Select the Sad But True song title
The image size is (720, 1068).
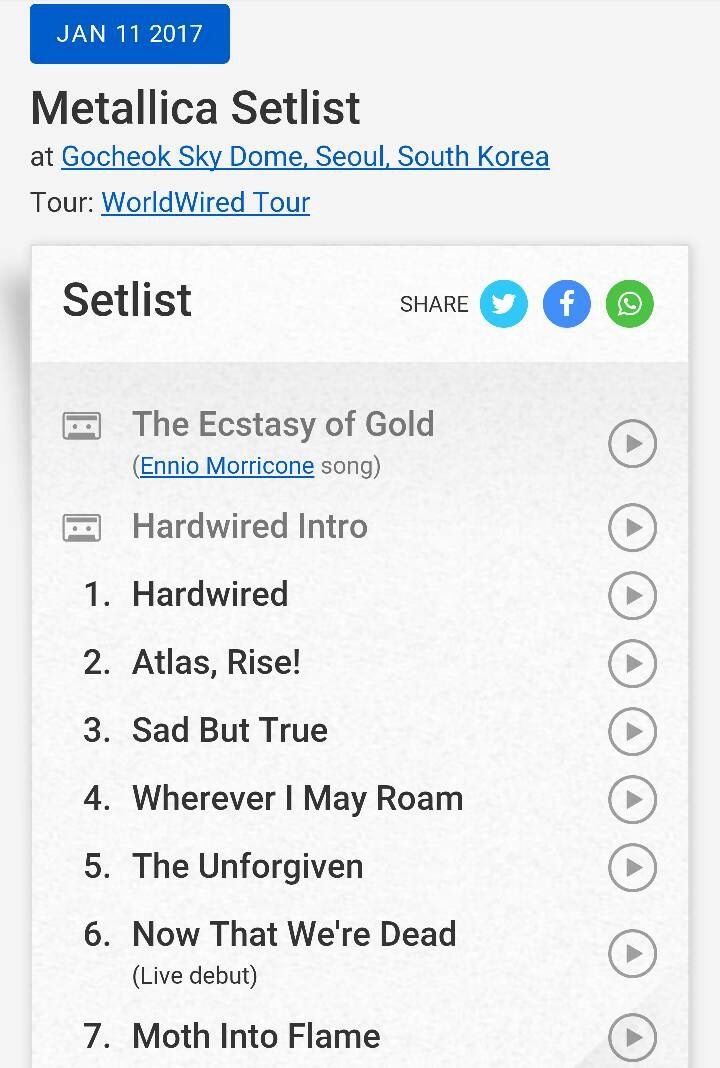(x=230, y=730)
